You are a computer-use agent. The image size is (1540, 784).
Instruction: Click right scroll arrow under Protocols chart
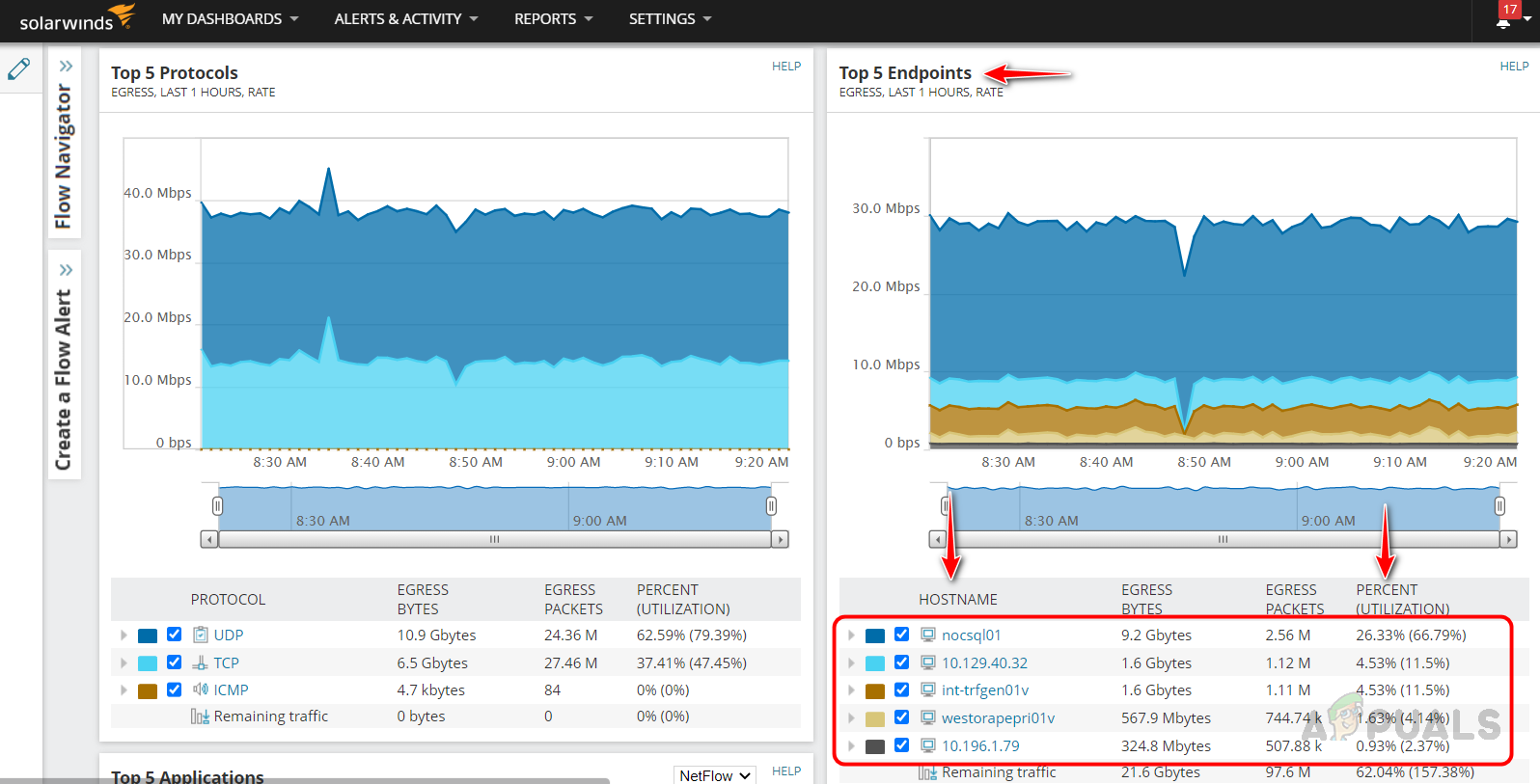pos(780,539)
